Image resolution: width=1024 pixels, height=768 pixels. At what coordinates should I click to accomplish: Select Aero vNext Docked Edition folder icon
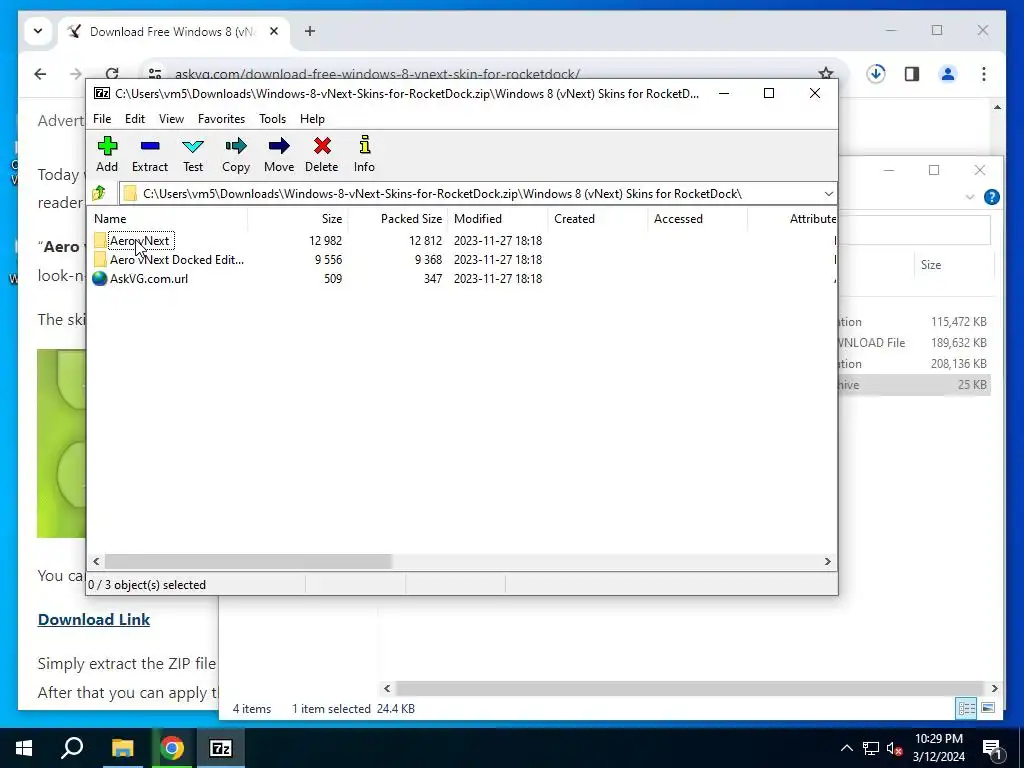(x=100, y=260)
